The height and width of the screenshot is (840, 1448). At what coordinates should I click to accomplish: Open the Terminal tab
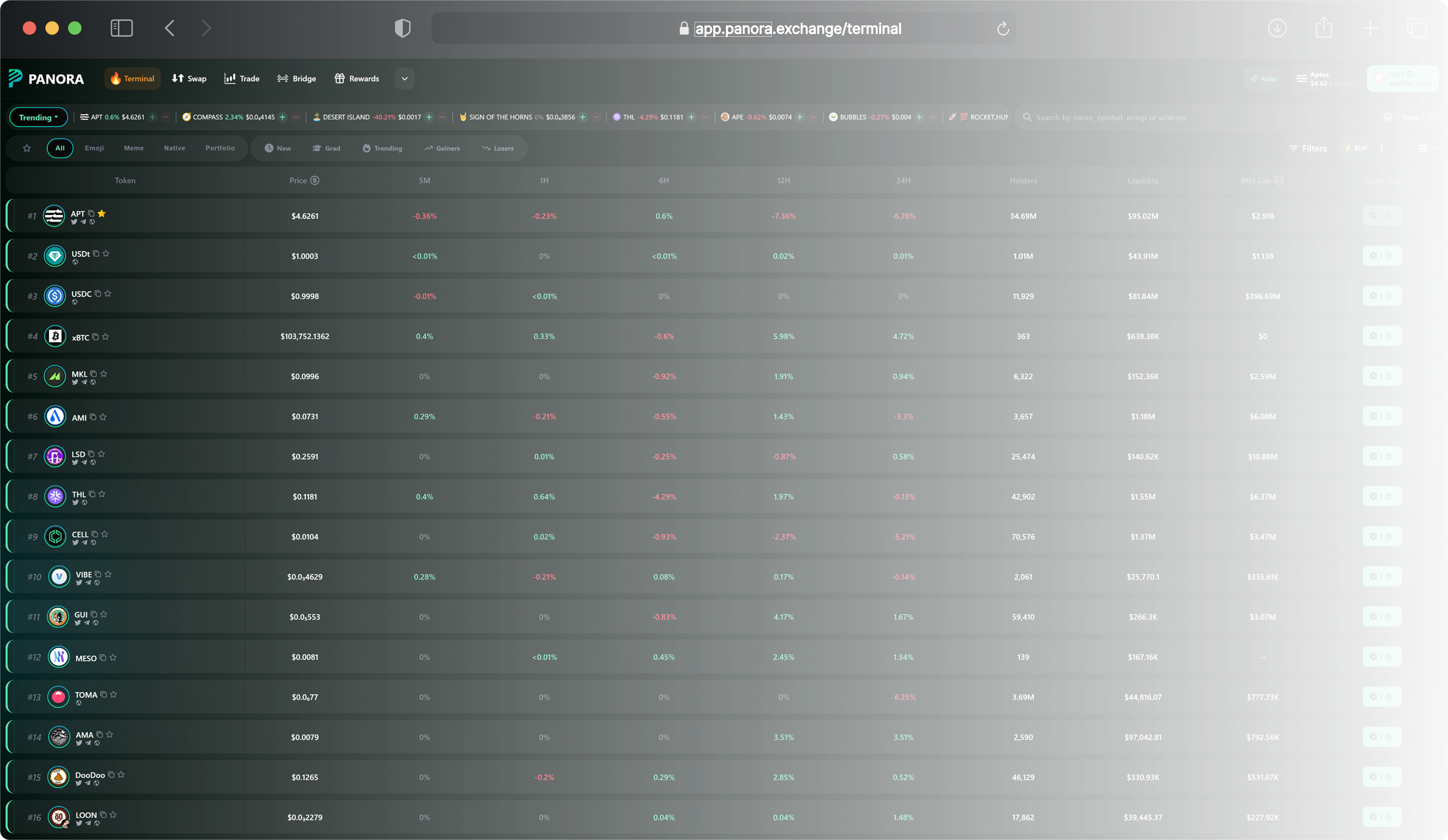[x=132, y=79]
